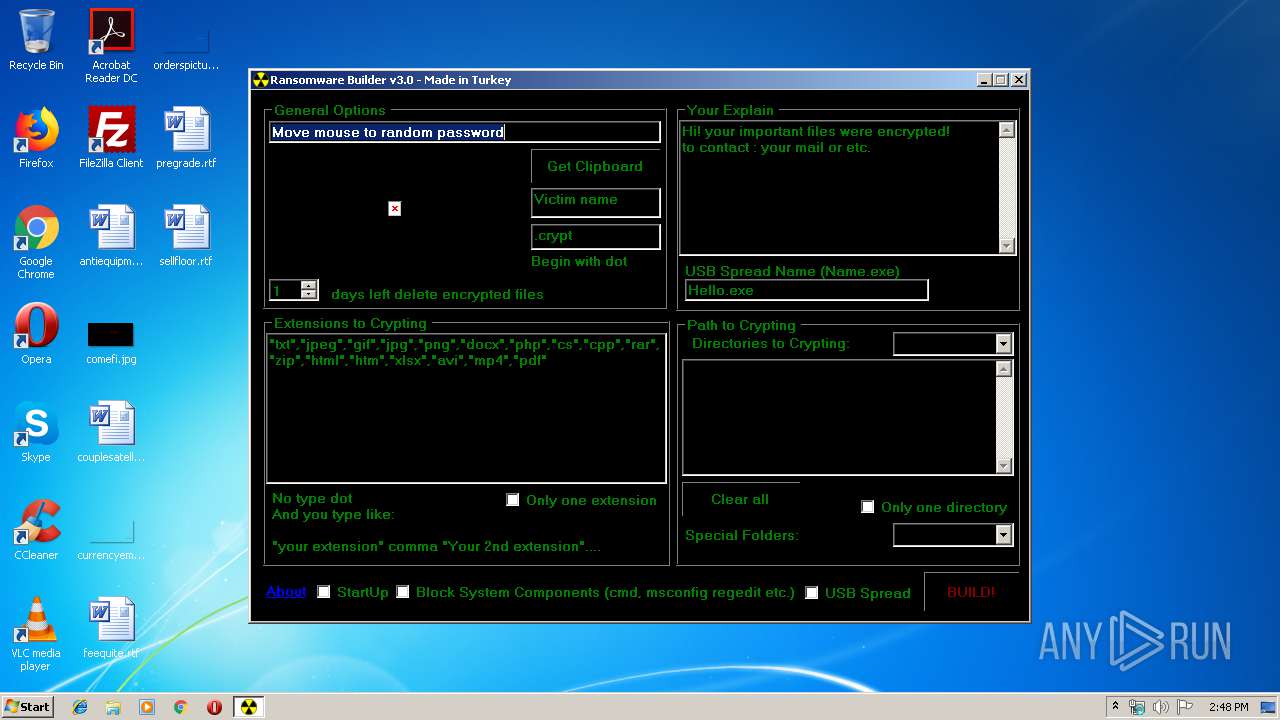The width and height of the screenshot is (1280, 720).
Task: Click the network tray icon
Action: (x=1137, y=707)
